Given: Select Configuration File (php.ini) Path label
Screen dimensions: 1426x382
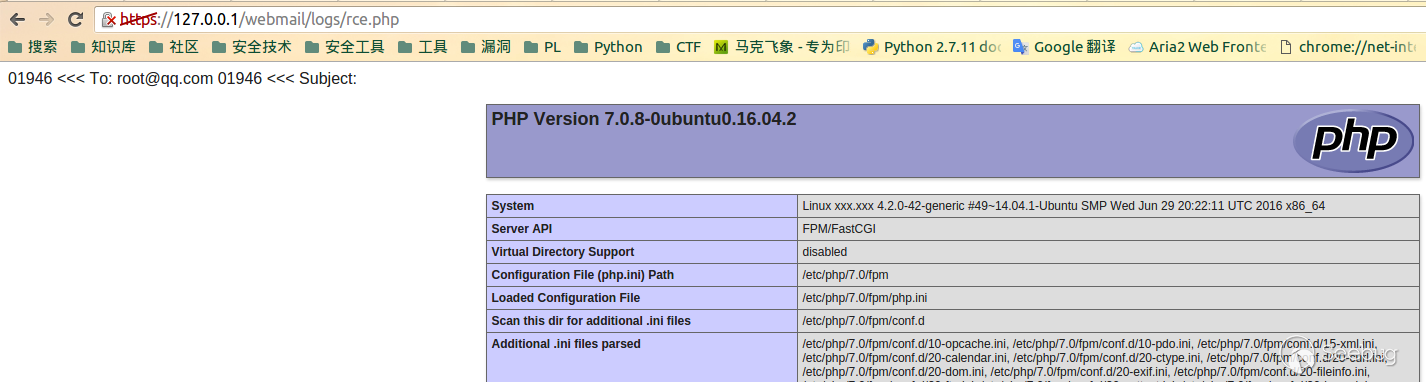Looking at the screenshot, I should click(642, 275).
